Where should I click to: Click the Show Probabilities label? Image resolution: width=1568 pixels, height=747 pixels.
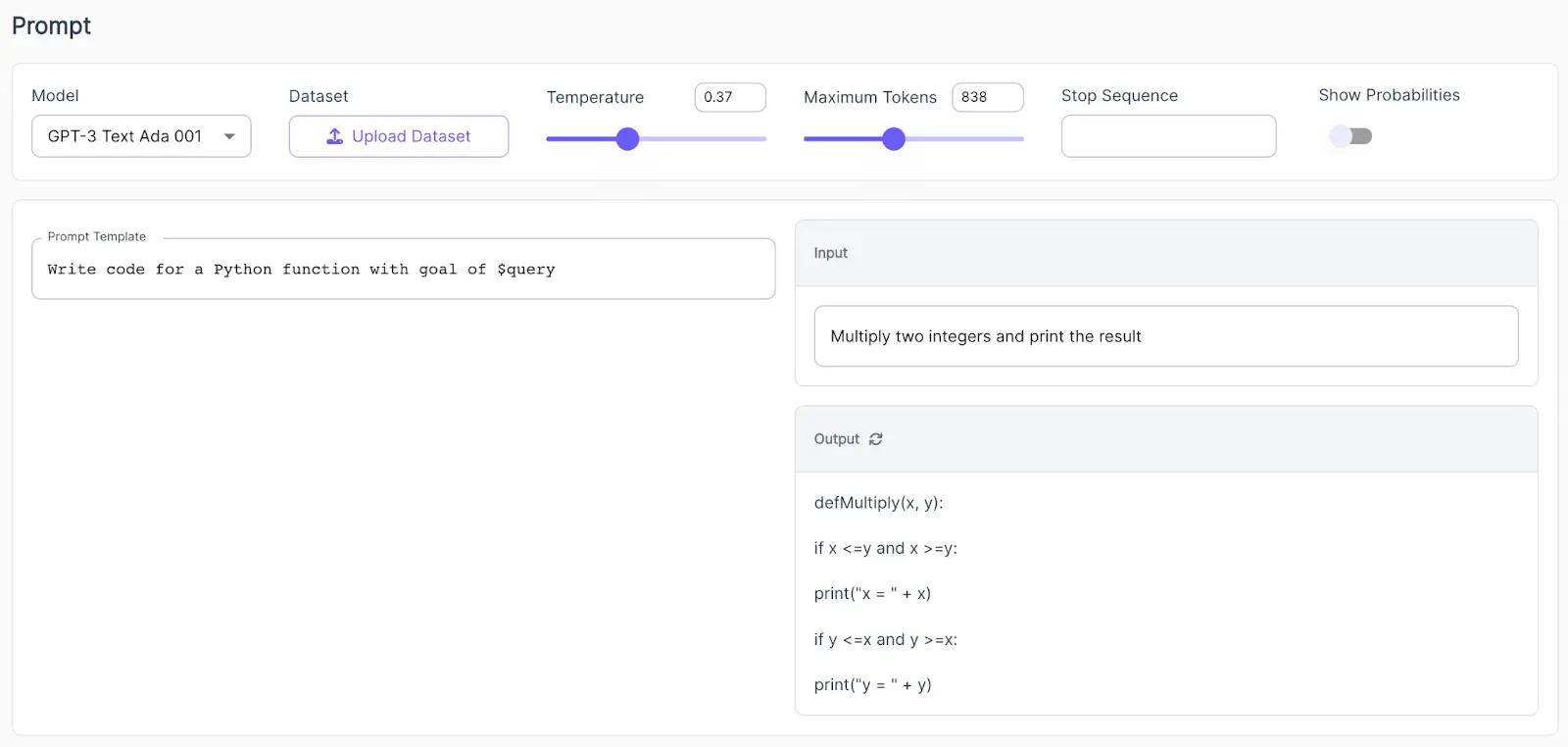(x=1389, y=95)
